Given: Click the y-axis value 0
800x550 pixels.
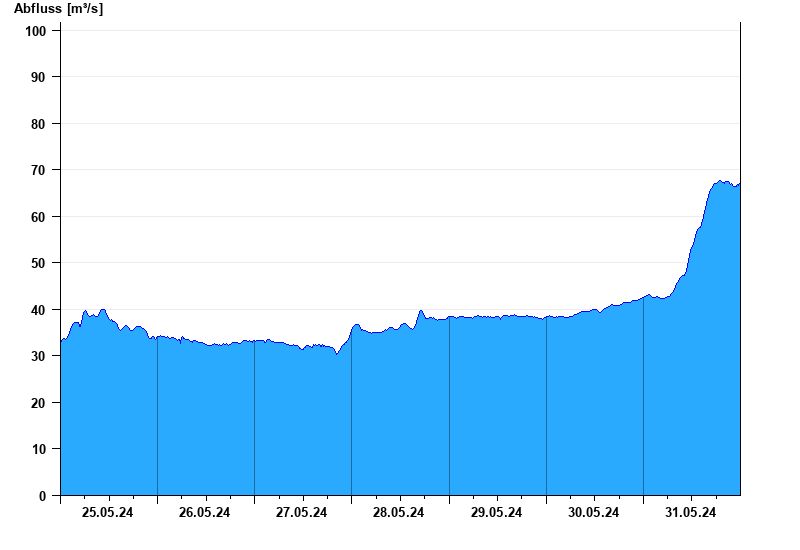Looking at the screenshot, I should 42,496.
